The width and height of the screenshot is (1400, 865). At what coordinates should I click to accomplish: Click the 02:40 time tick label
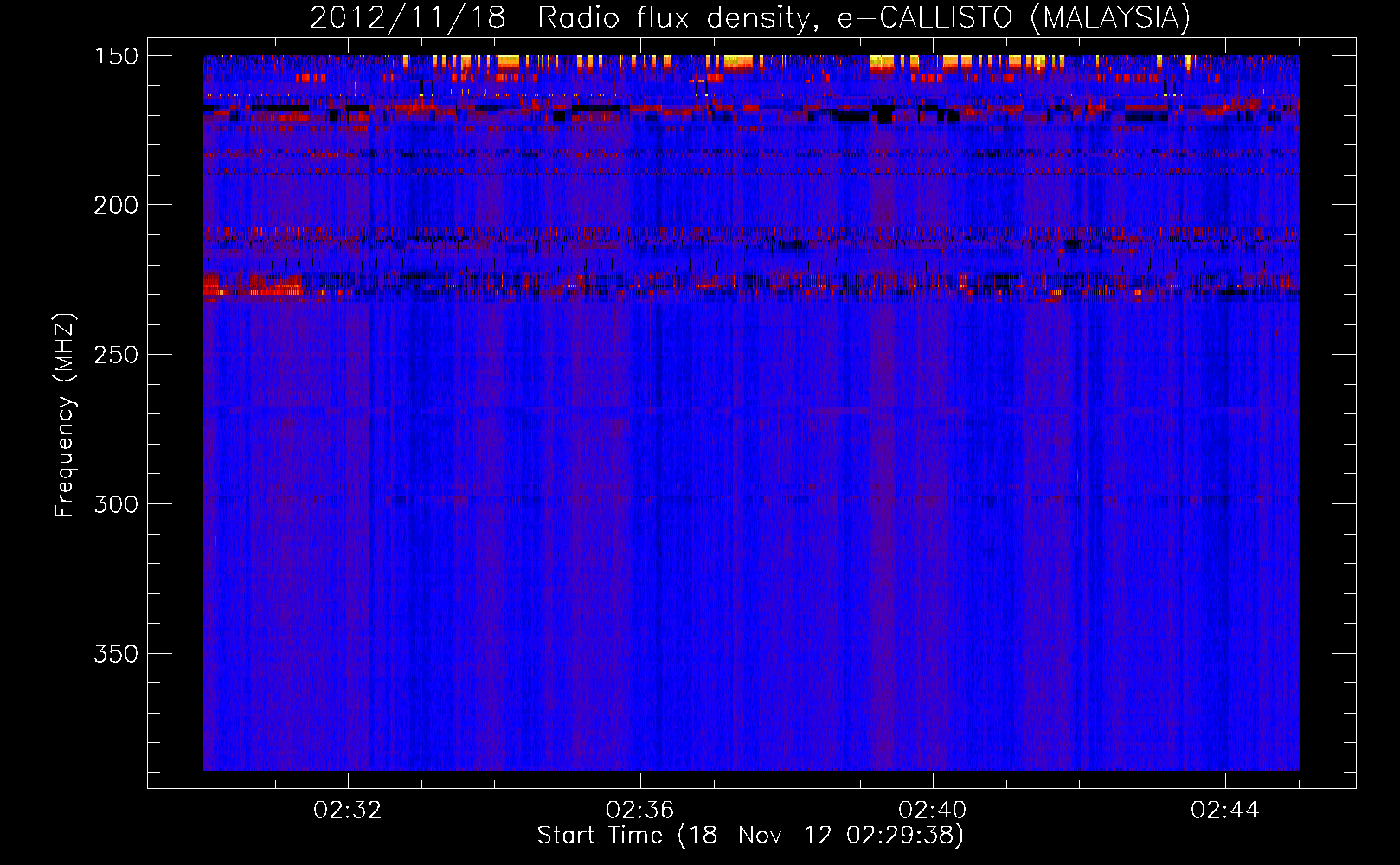(x=933, y=811)
